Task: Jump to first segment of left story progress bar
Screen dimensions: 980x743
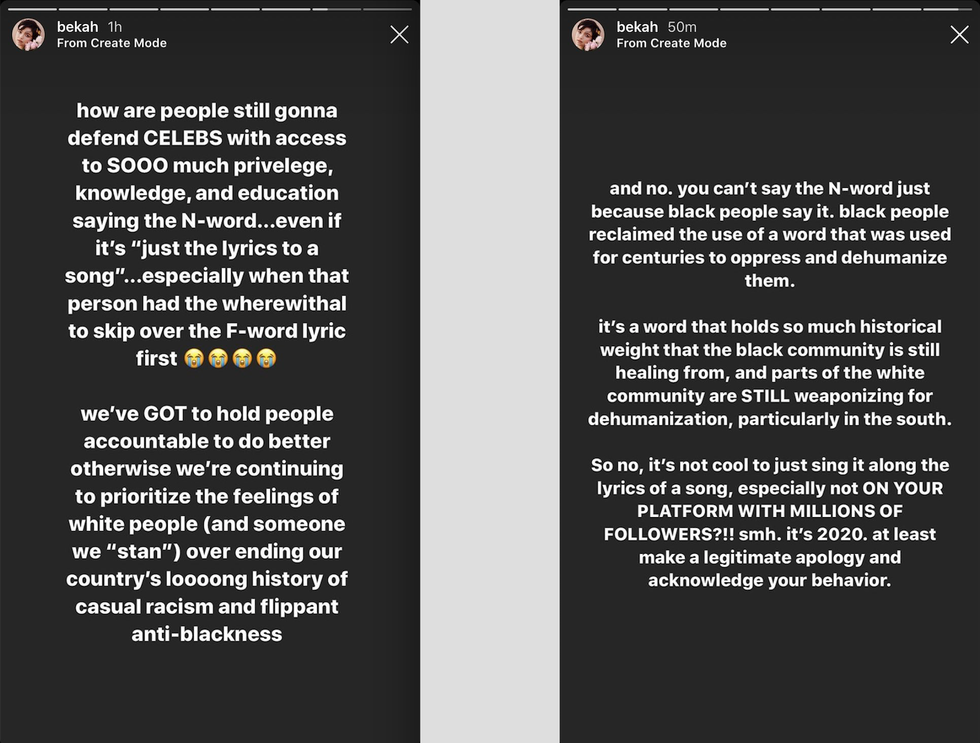Action: pyautogui.click(x=32, y=9)
